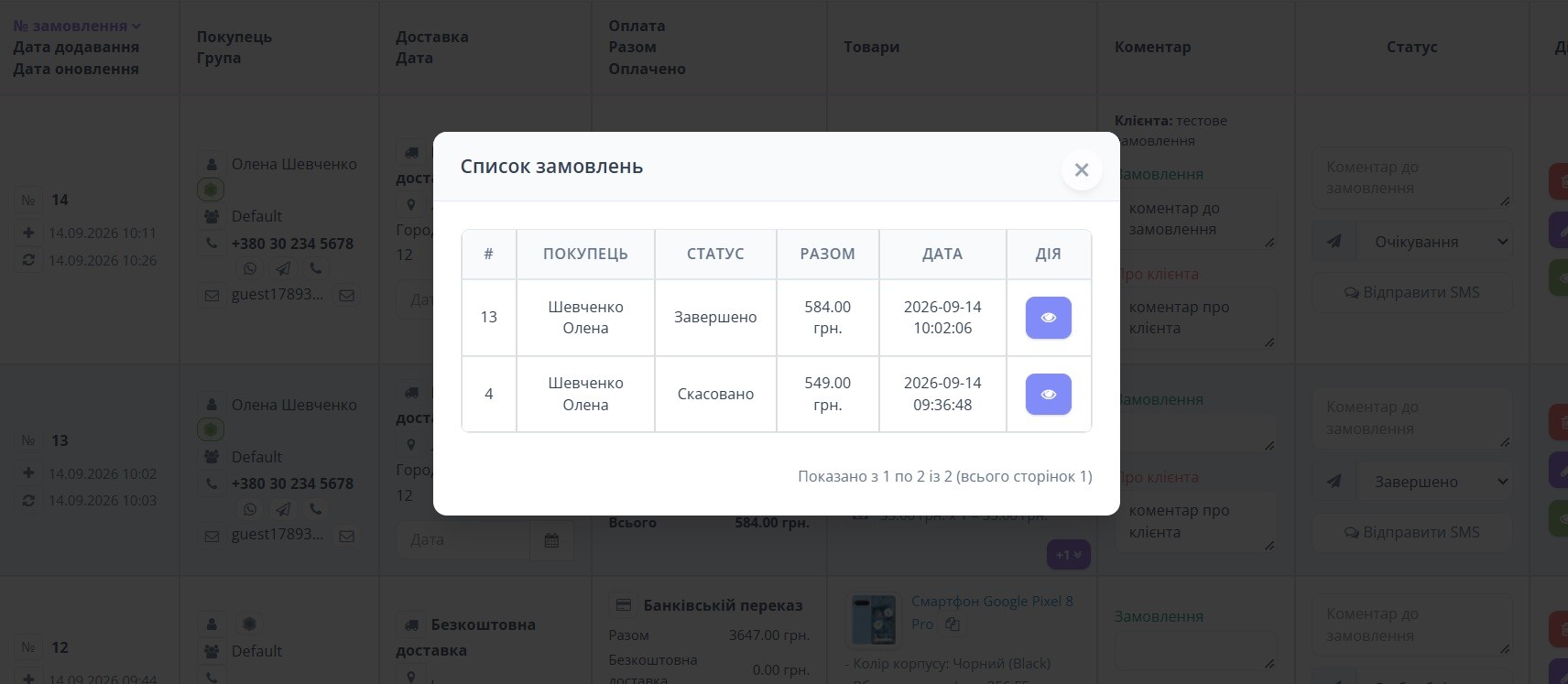Click Відправити SMS for order 14
1568x684 pixels.
tap(1412, 293)
